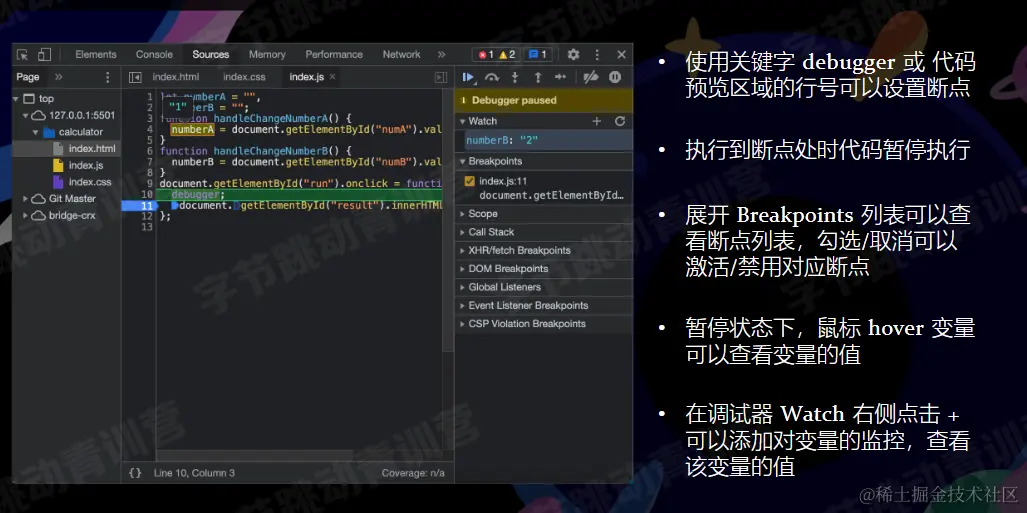Screen dimensions: 1027x513
Task: Click the yellow warning count badge
Action: coord(507,55)
